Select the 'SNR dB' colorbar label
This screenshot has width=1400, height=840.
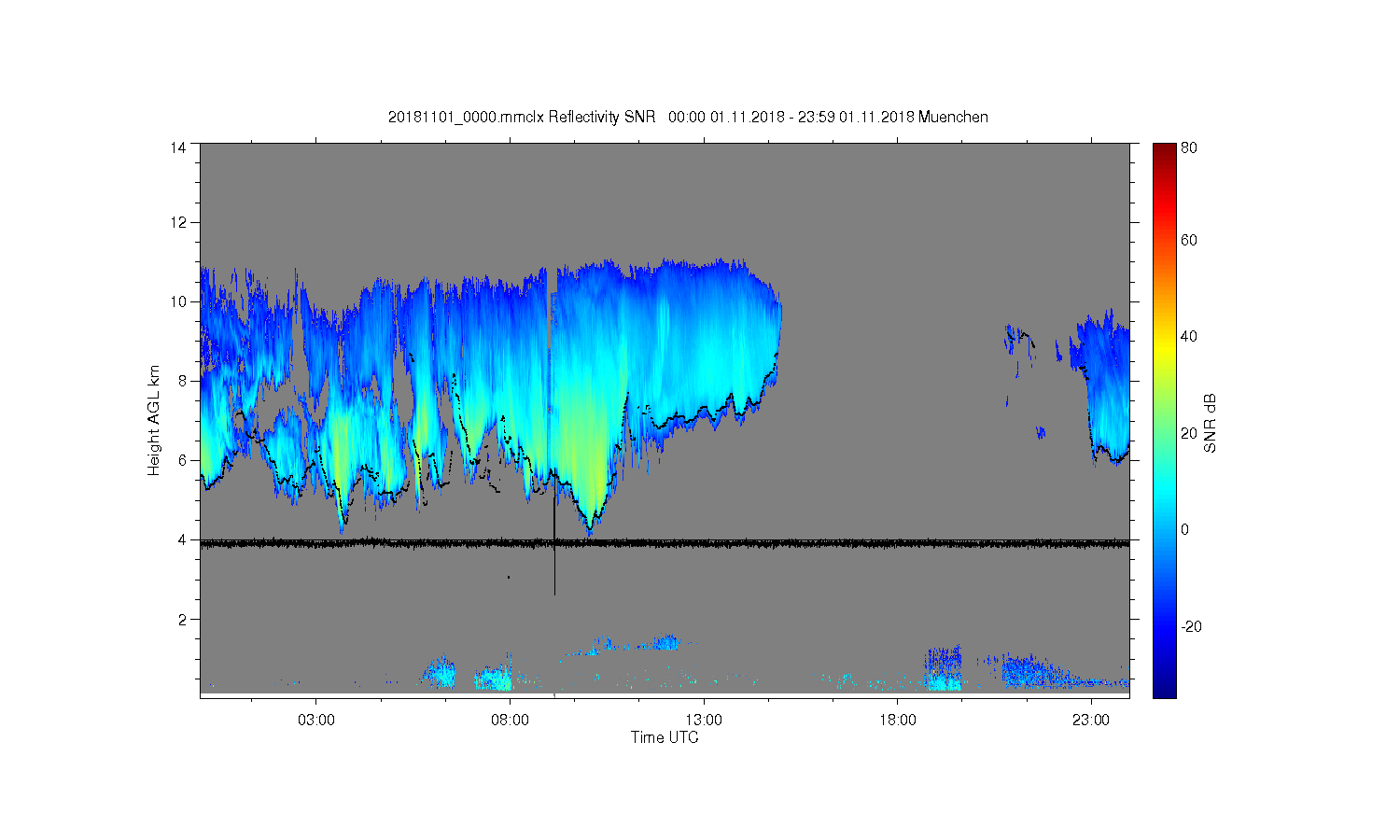1210,423
